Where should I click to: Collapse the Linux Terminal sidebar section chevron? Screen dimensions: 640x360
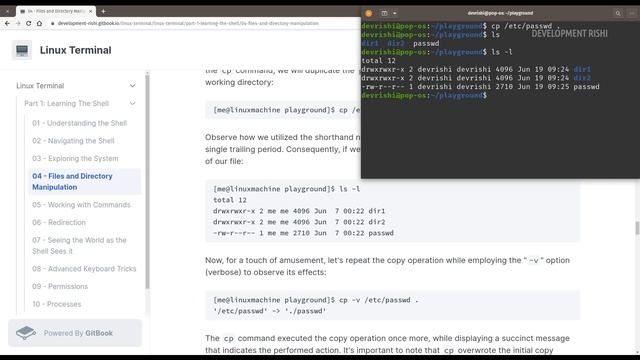click(x=133, y=86)
